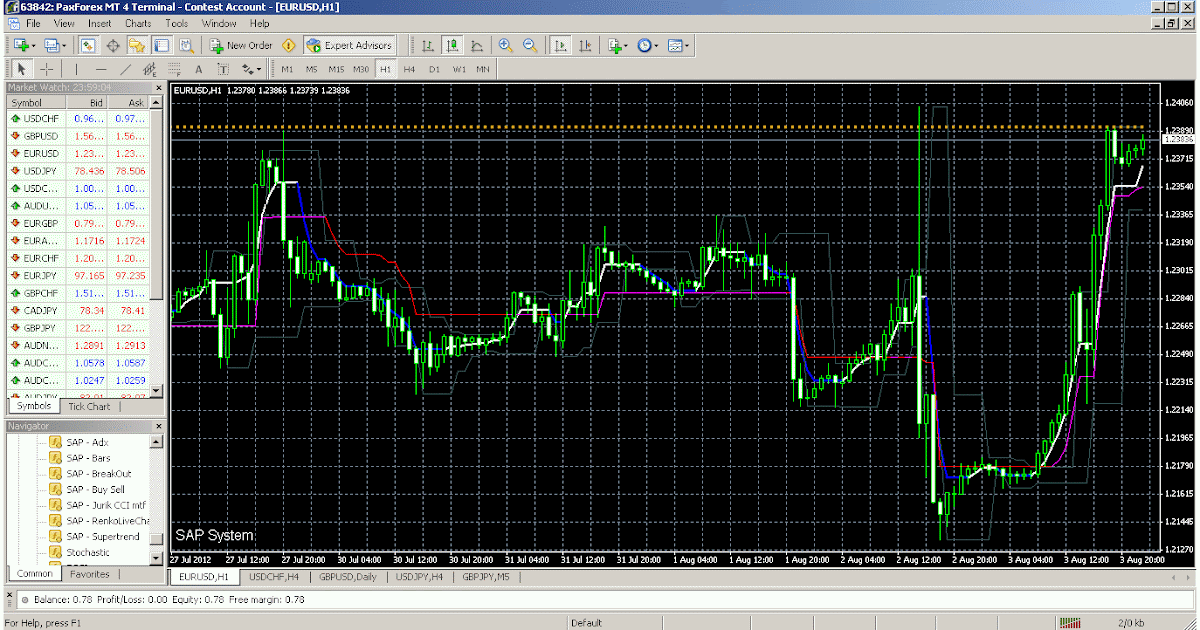
Task: Open the View menu
Action: [x=64, y=22]
